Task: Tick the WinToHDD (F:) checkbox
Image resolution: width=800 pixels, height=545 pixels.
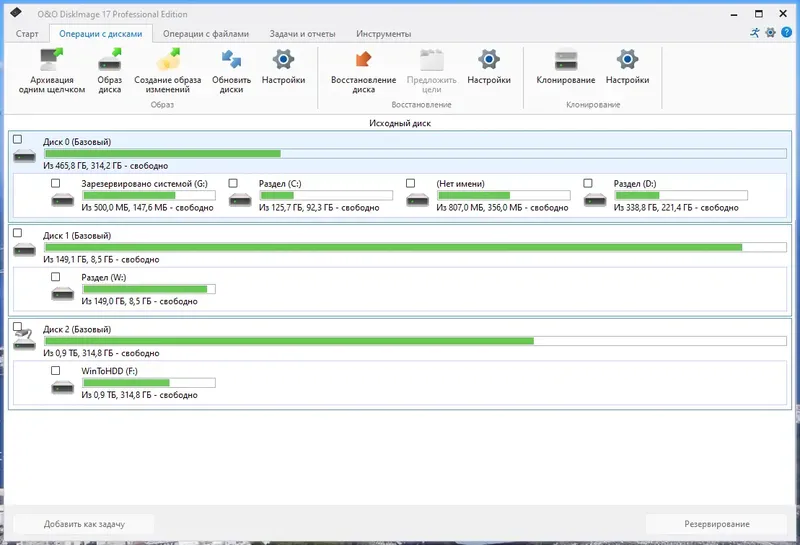Action: (x=56, y=371)
